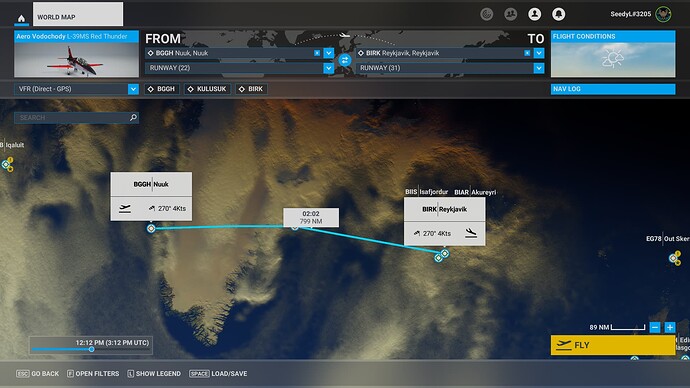Click the 02:02 799 NM route label
The height and width of the screenshot is (388, 690).
point(311,217)
